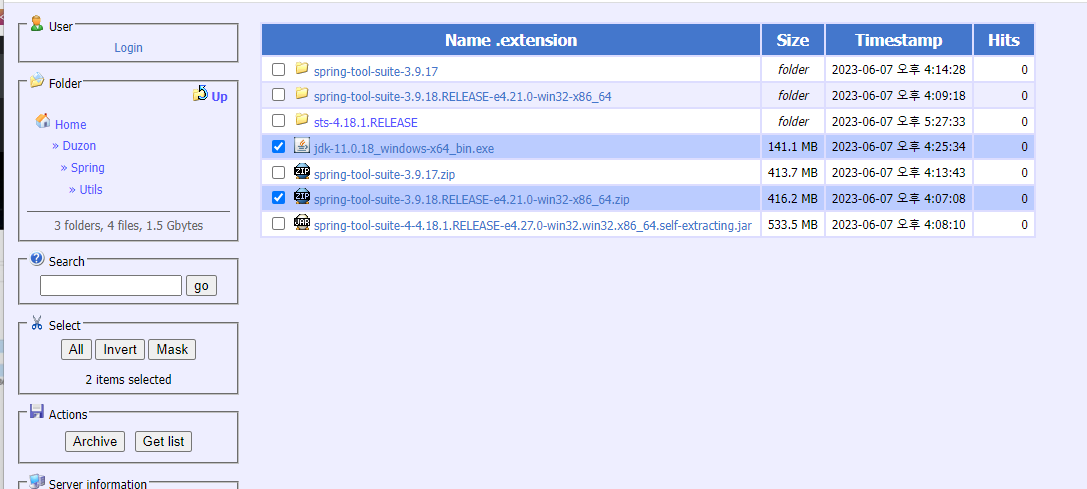Click the ZIP icon of spring-tool-suite-3.9.18.RELEASE zip file
The image size is (1087, 489).
[302, 196]
